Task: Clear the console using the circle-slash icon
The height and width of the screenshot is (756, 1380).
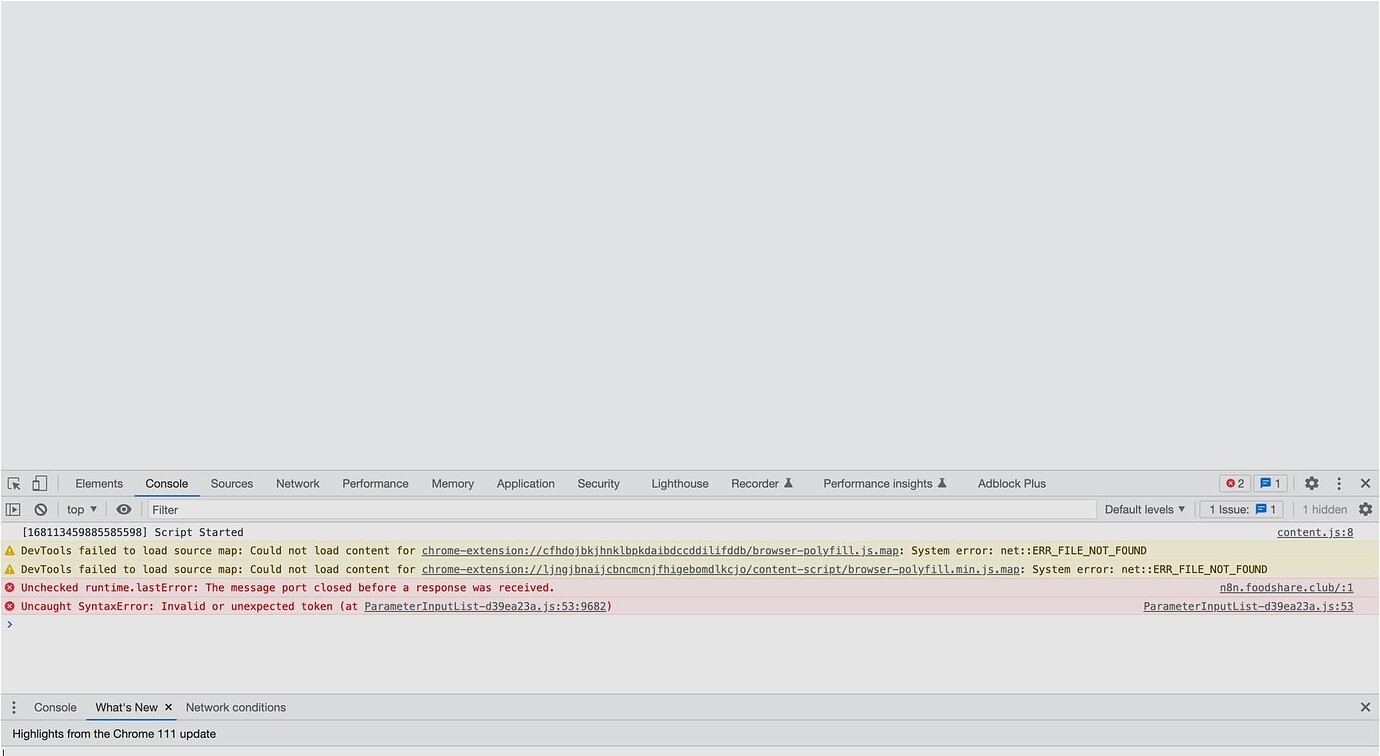Action: click(40, 509)
